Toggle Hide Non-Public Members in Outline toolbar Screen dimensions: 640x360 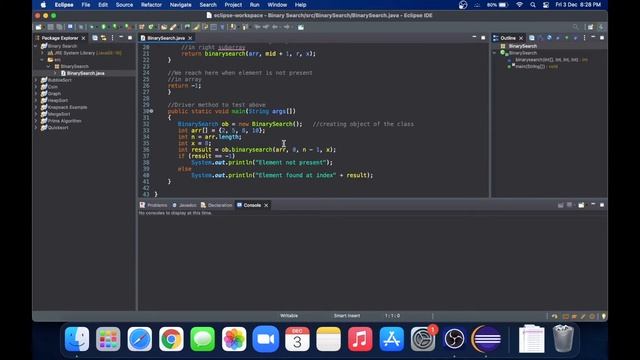coord(567,38)
